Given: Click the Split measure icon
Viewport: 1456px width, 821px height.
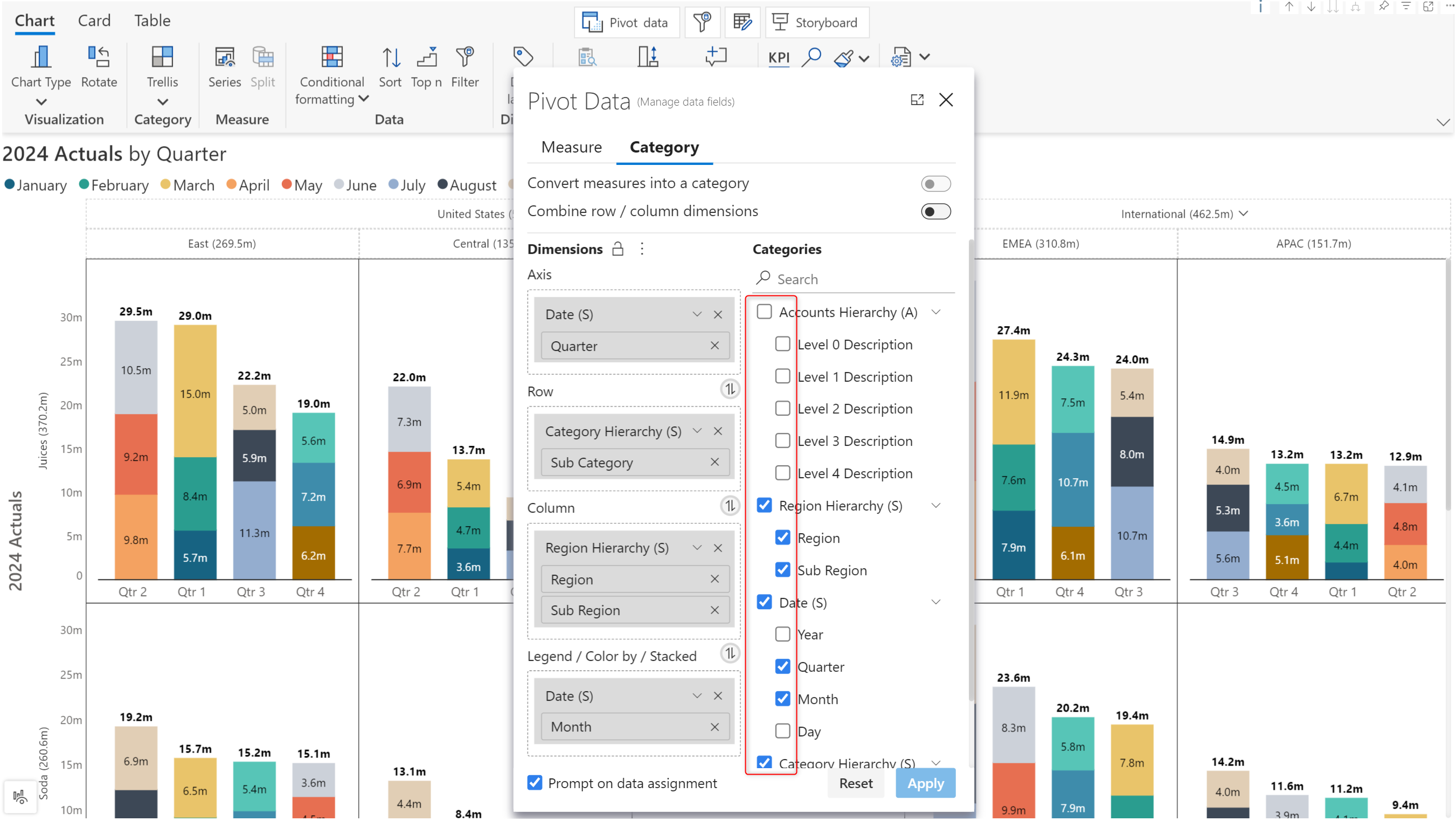Looking at the screenshot, I should tap(263, 57).
